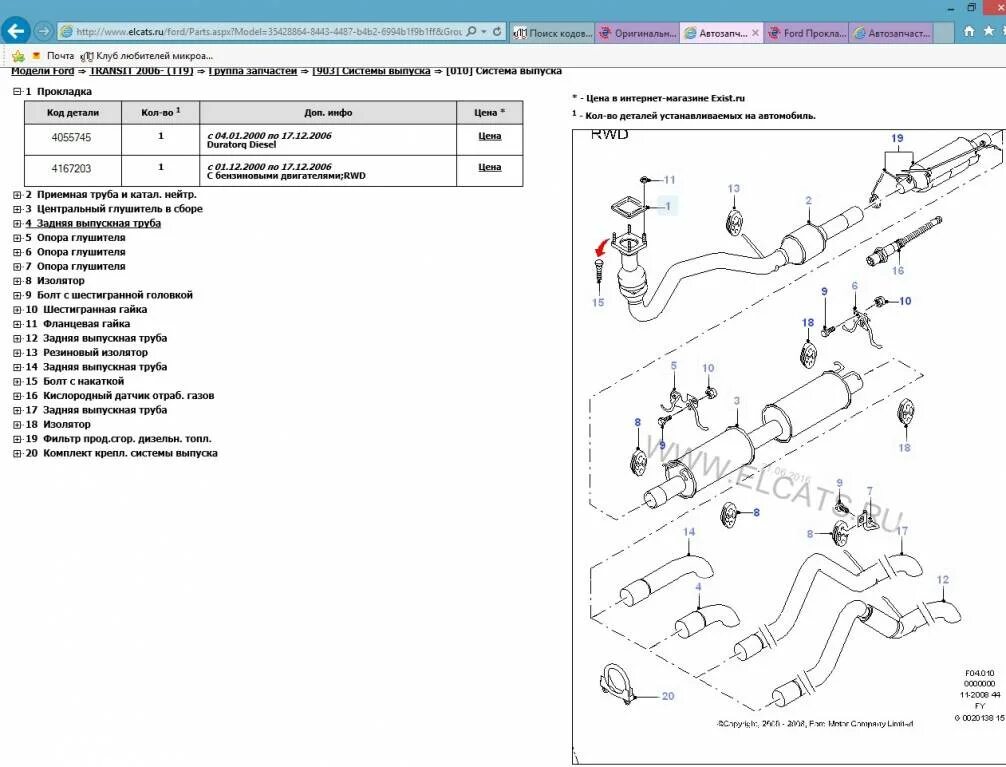
Task: Click the Кол-во column header
Action: pos(160,112)
